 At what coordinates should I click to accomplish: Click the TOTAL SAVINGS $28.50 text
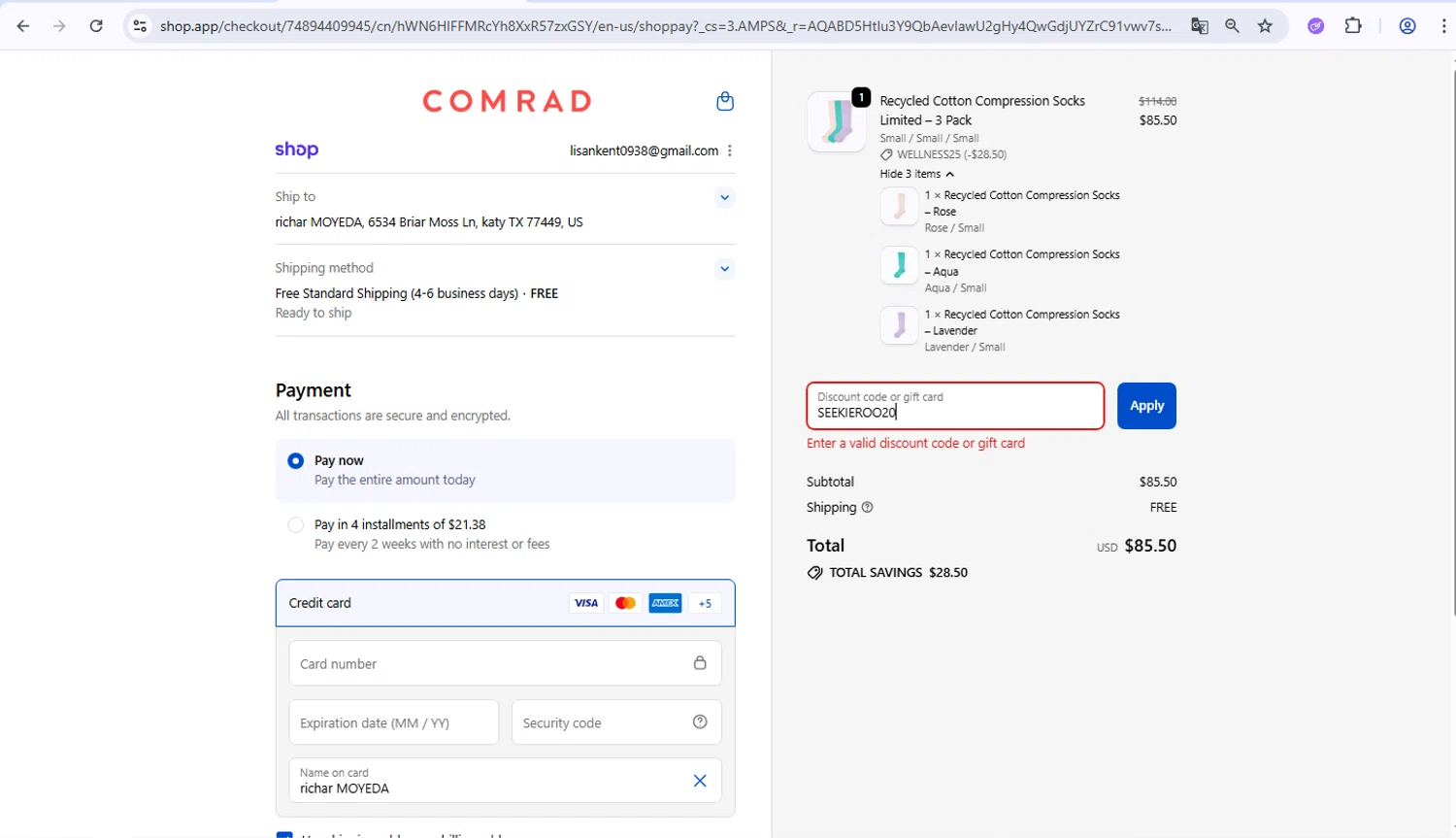[898, 573]
